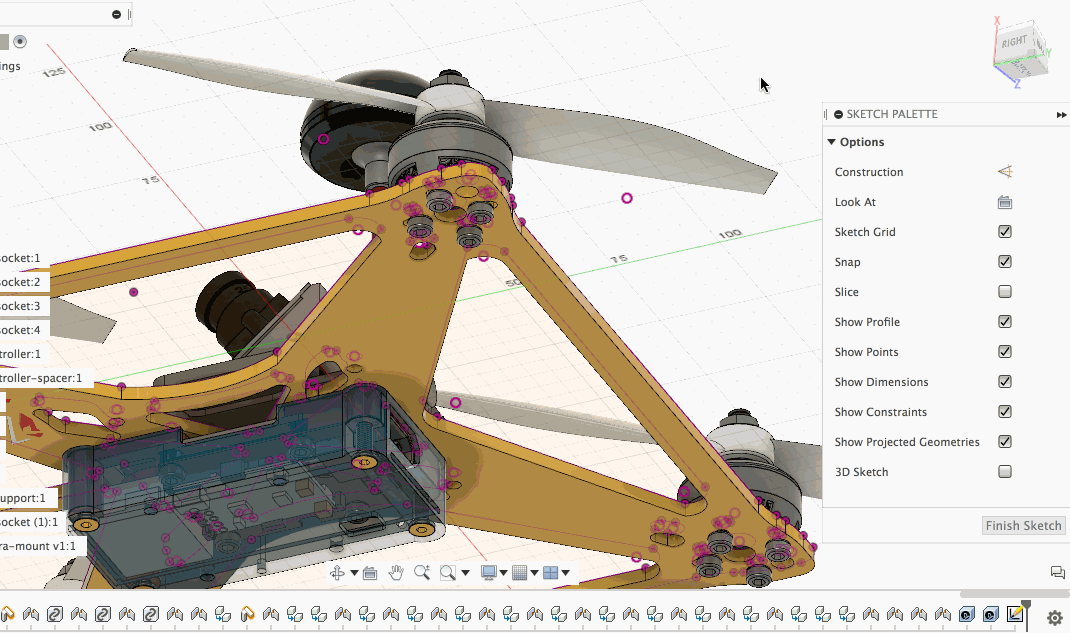The image size is (1070, 633).
Task: Uncheck Show Constraints option
Action: 1005,412
